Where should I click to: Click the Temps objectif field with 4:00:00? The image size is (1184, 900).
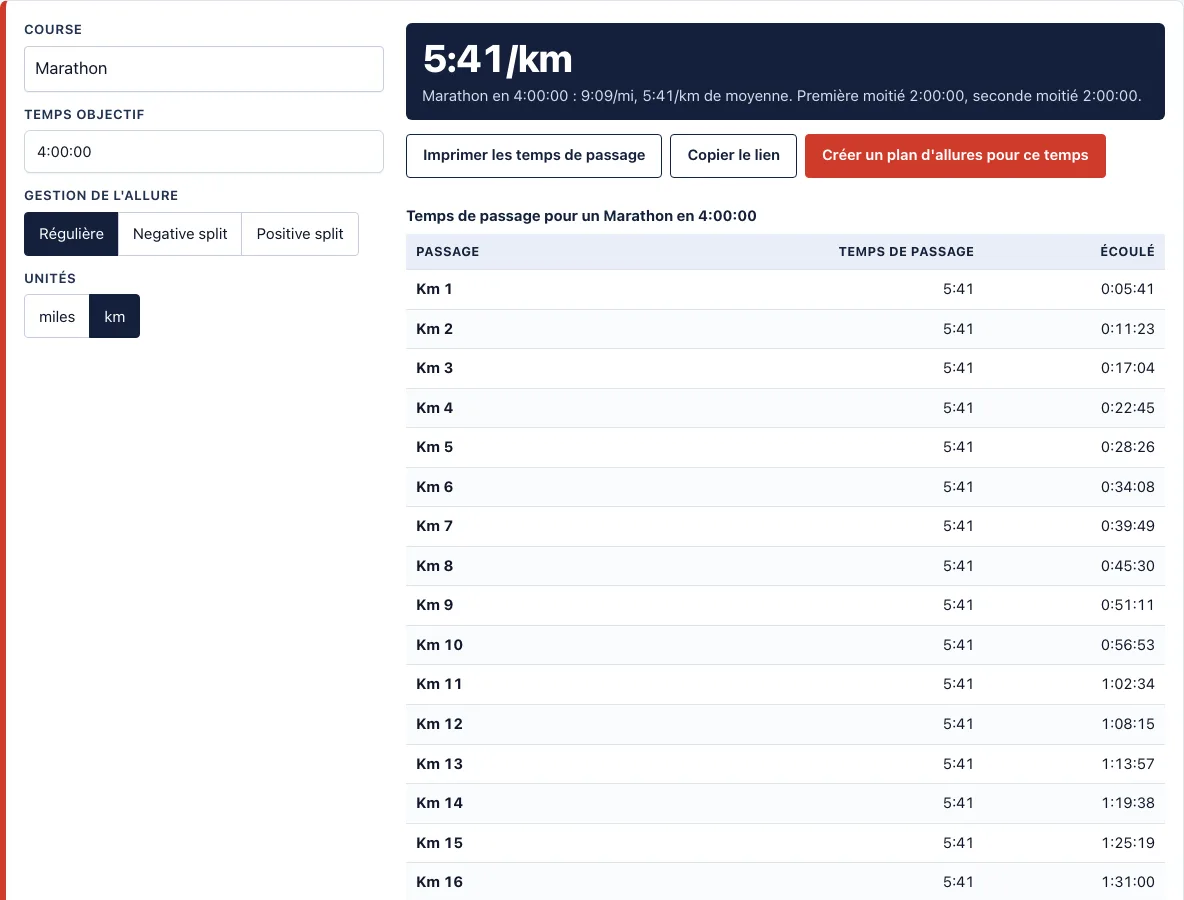tap(204, 152)
